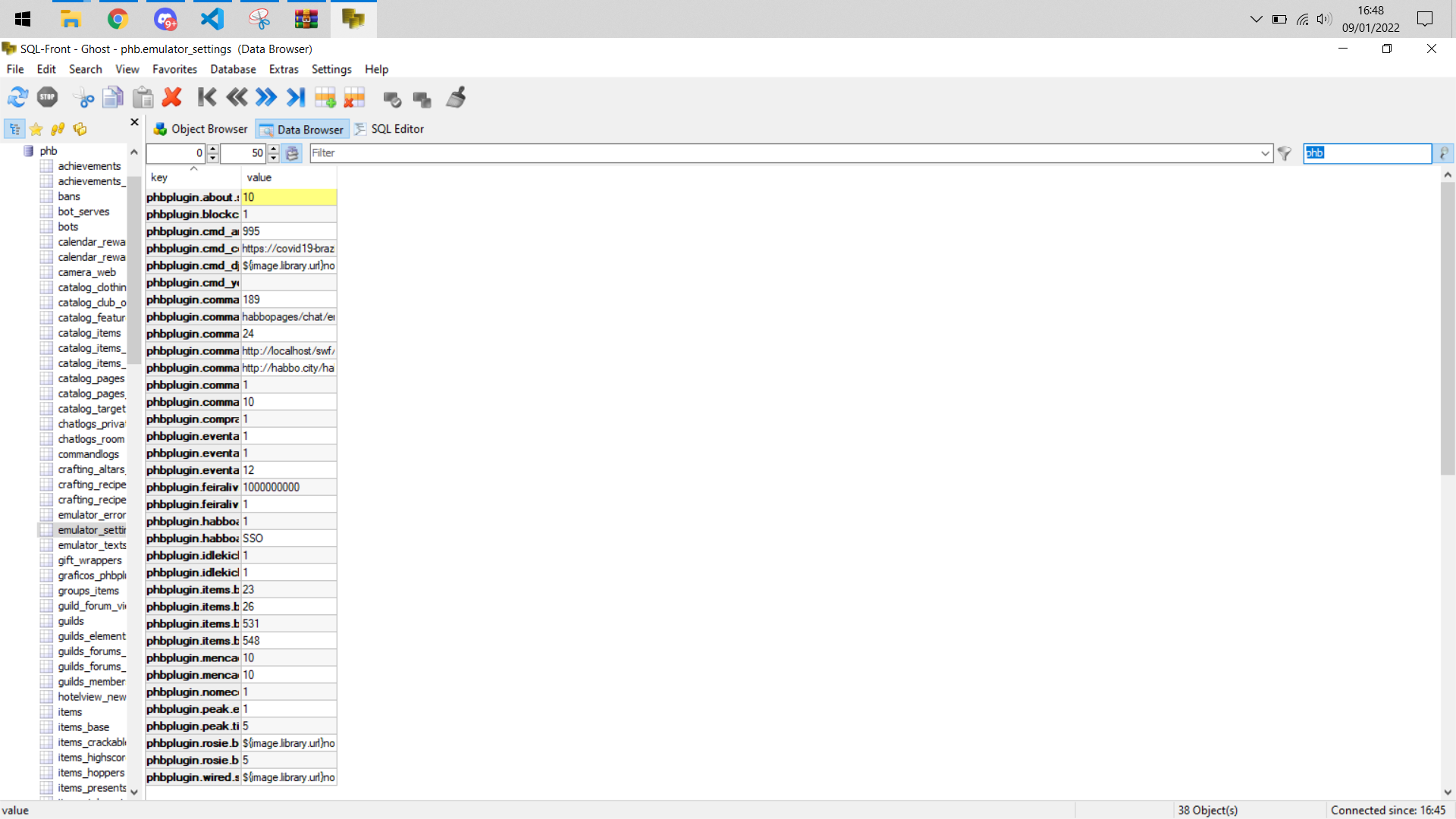The image size is (1456, 819).
Task: Click the insert row icon
Action: [325, 97]
